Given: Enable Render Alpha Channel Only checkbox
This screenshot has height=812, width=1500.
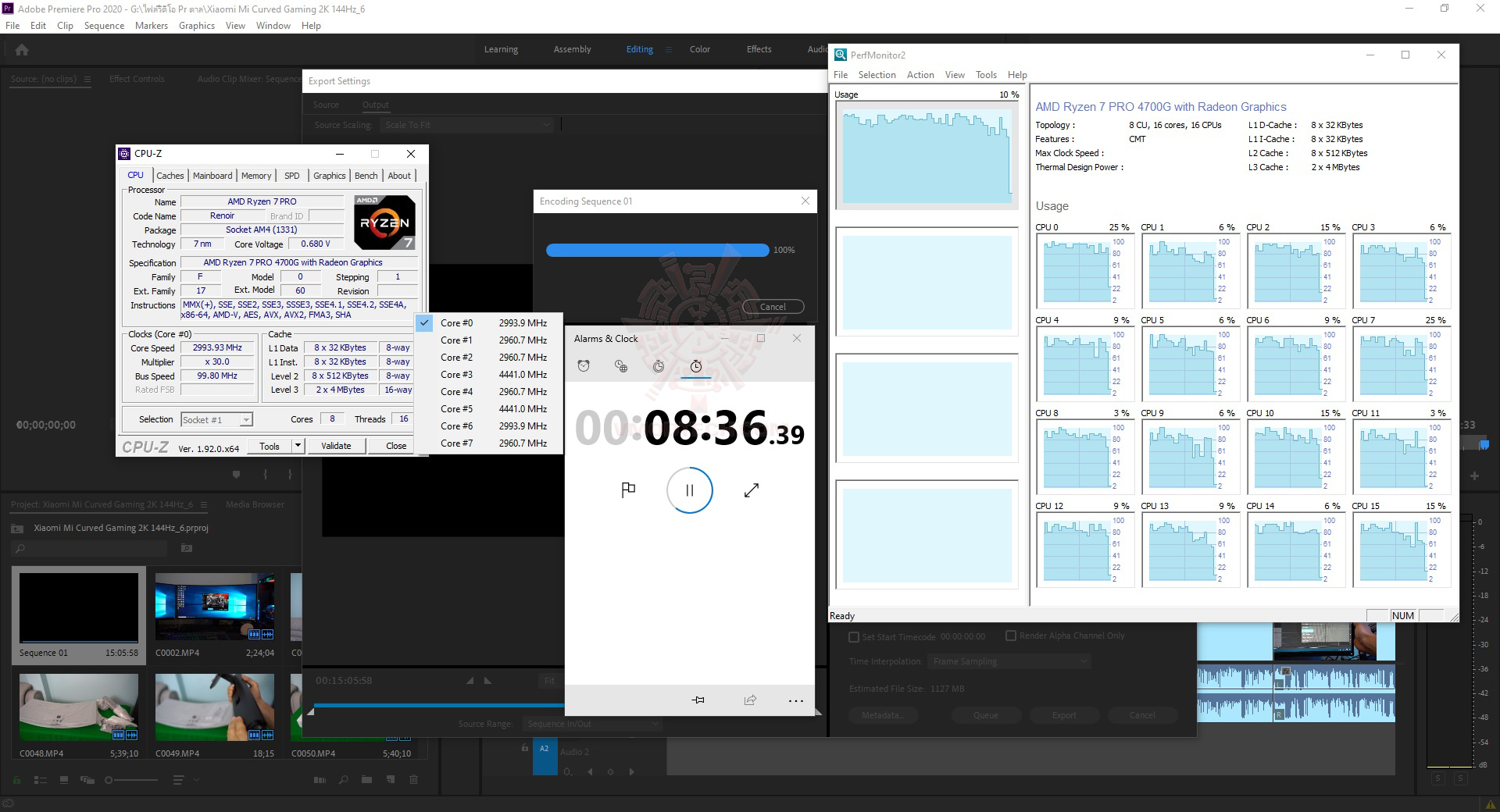Looking at the screenshot, I should pyautogui.click(x=1011, y=636).
